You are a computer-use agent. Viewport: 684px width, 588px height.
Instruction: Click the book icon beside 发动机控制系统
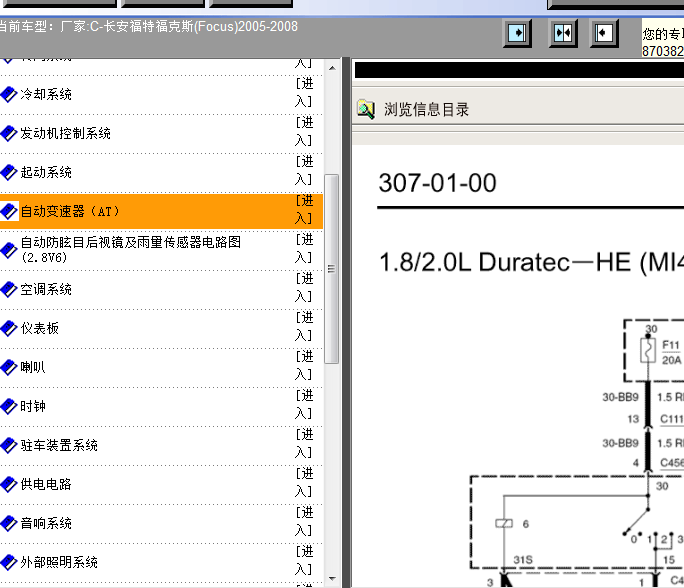pos(9,133)
